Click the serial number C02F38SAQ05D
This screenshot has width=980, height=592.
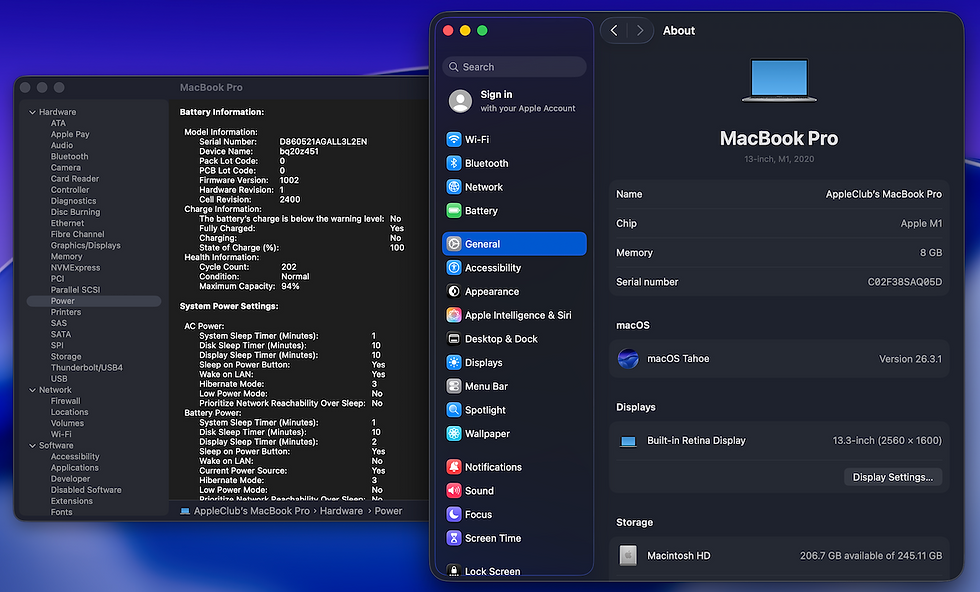(904, 282)
